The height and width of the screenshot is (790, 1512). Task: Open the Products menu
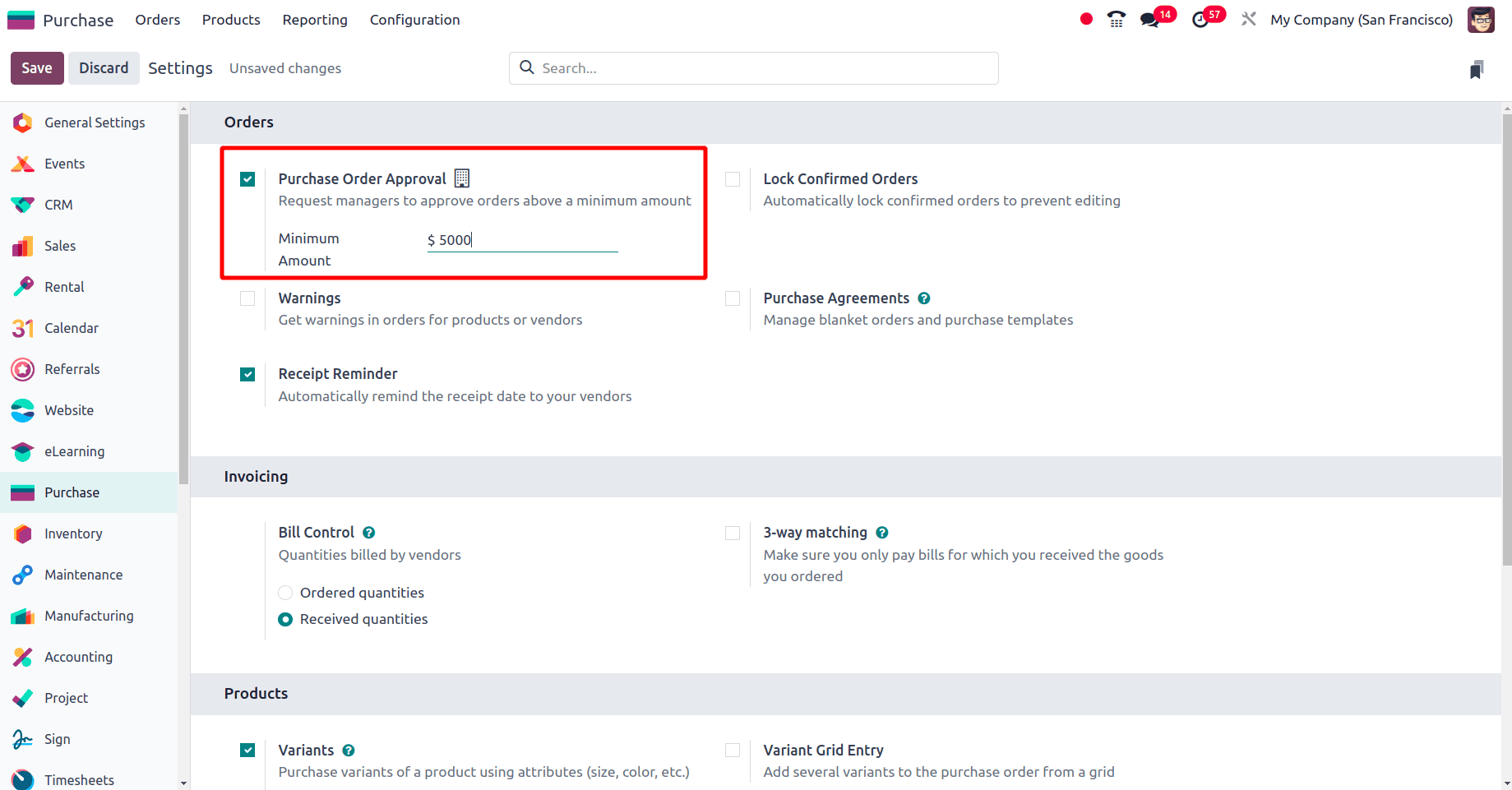coord(231,20)
